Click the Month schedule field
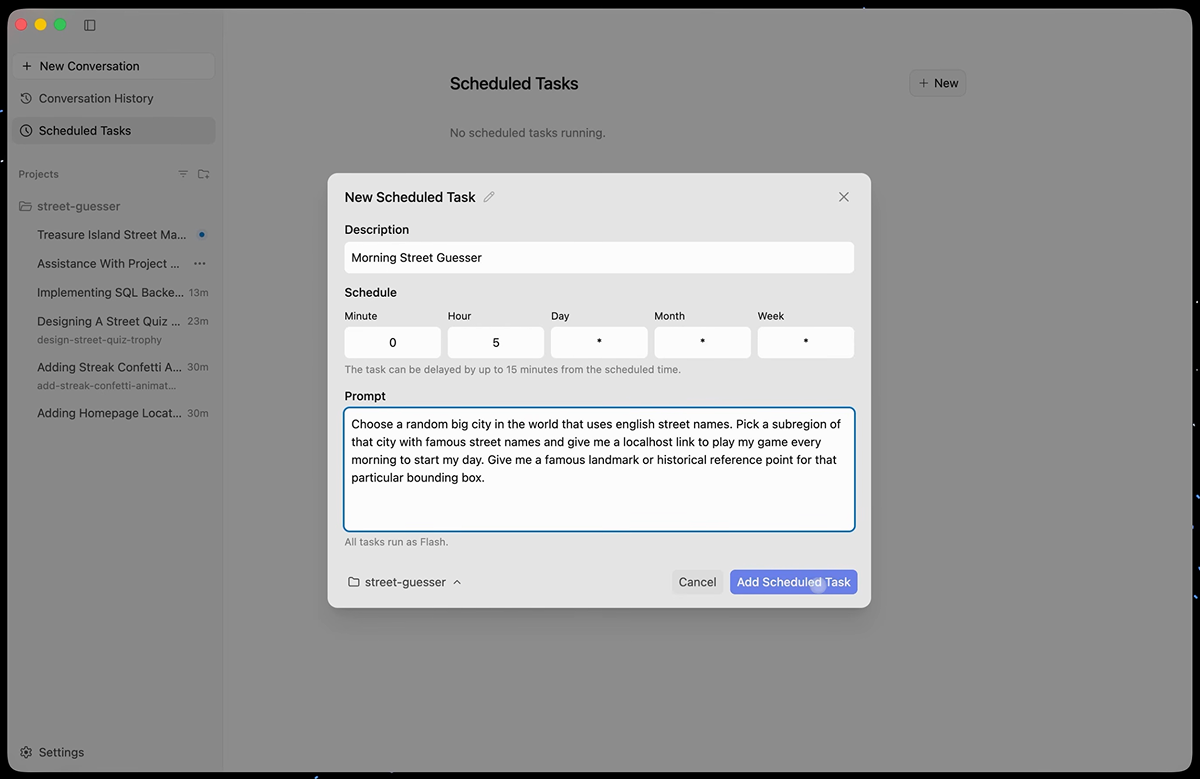Viewport: 1200px width, 779px height. click(702, 342)
